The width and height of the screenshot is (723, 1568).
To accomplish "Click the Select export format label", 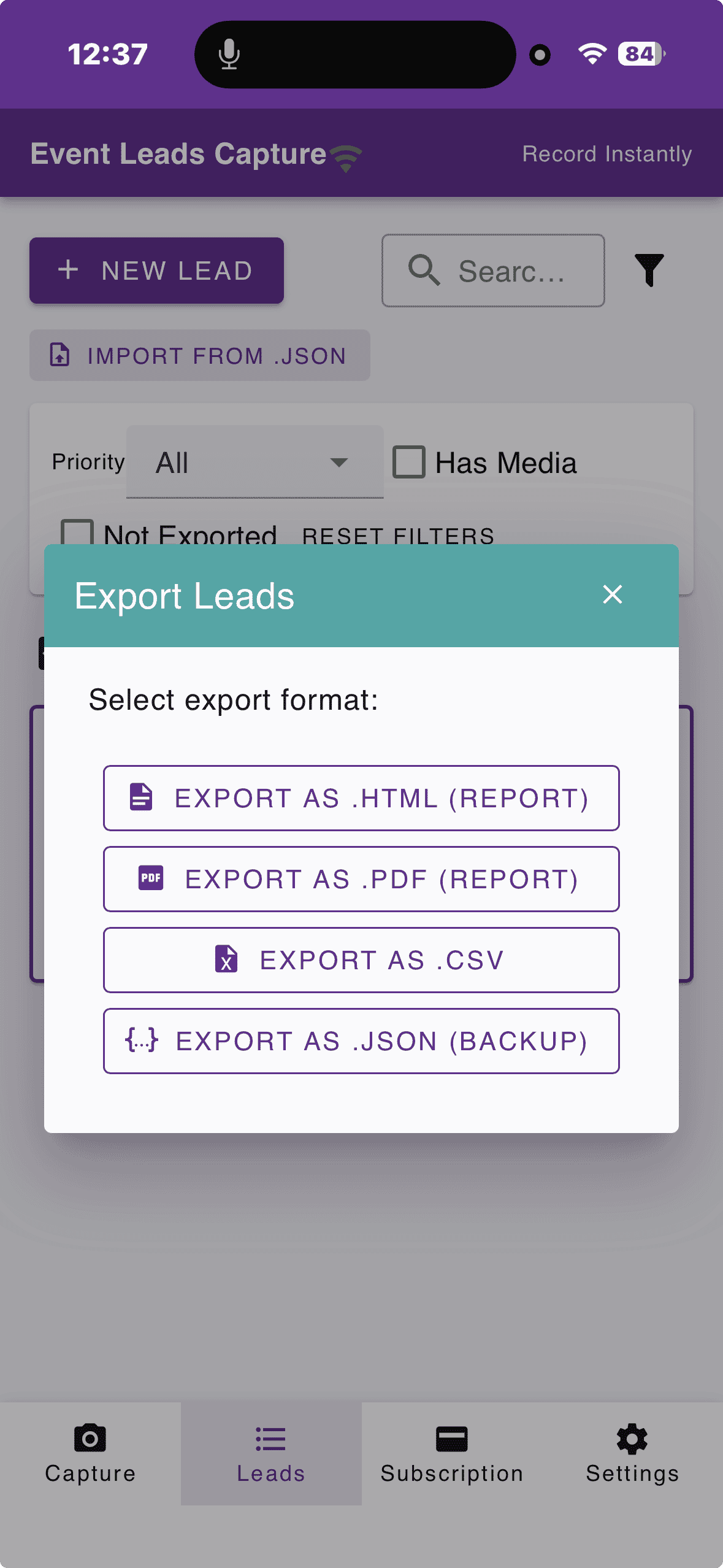I will [234, 700].
